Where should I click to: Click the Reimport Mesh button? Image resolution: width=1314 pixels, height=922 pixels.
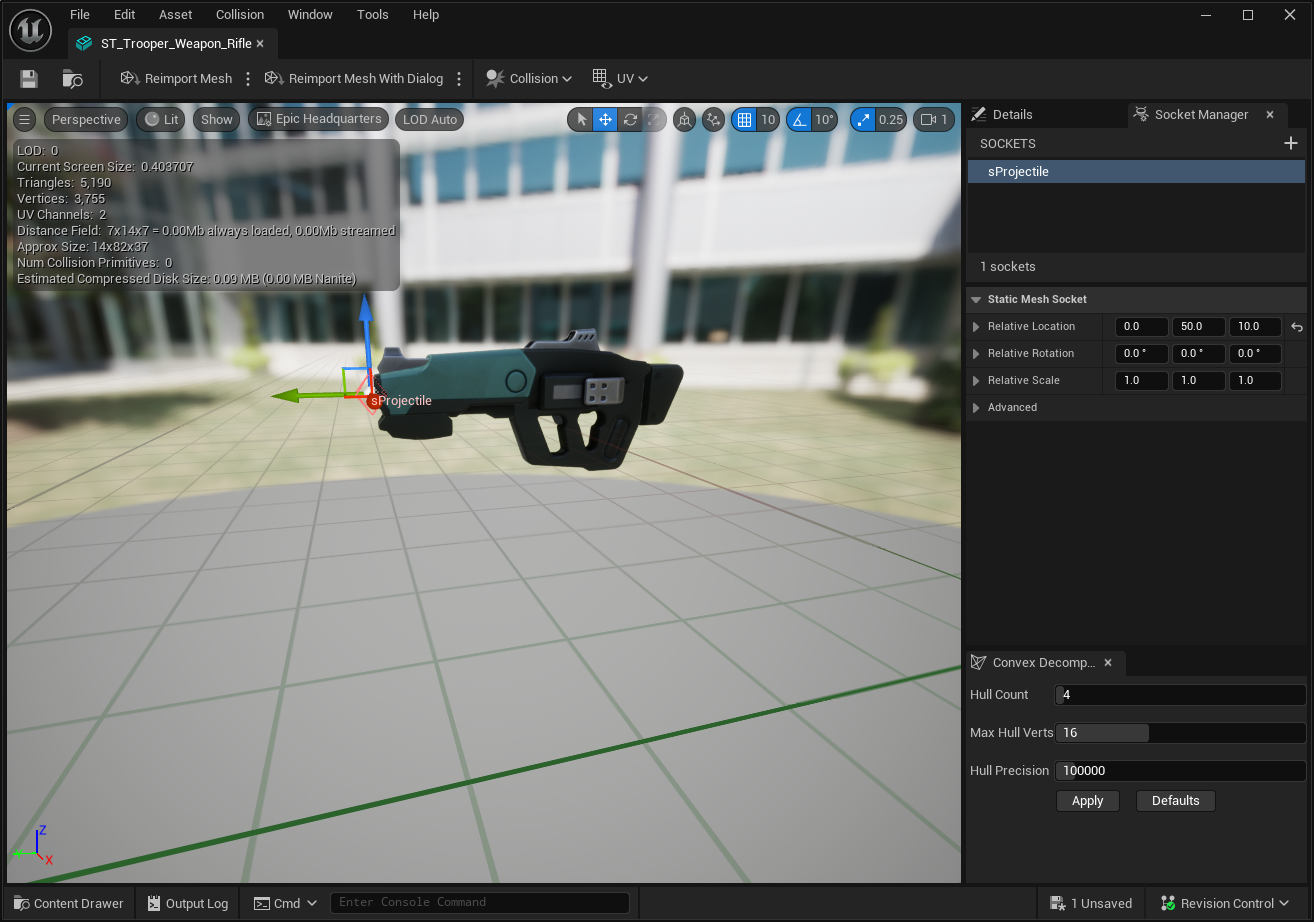(176, 79)
